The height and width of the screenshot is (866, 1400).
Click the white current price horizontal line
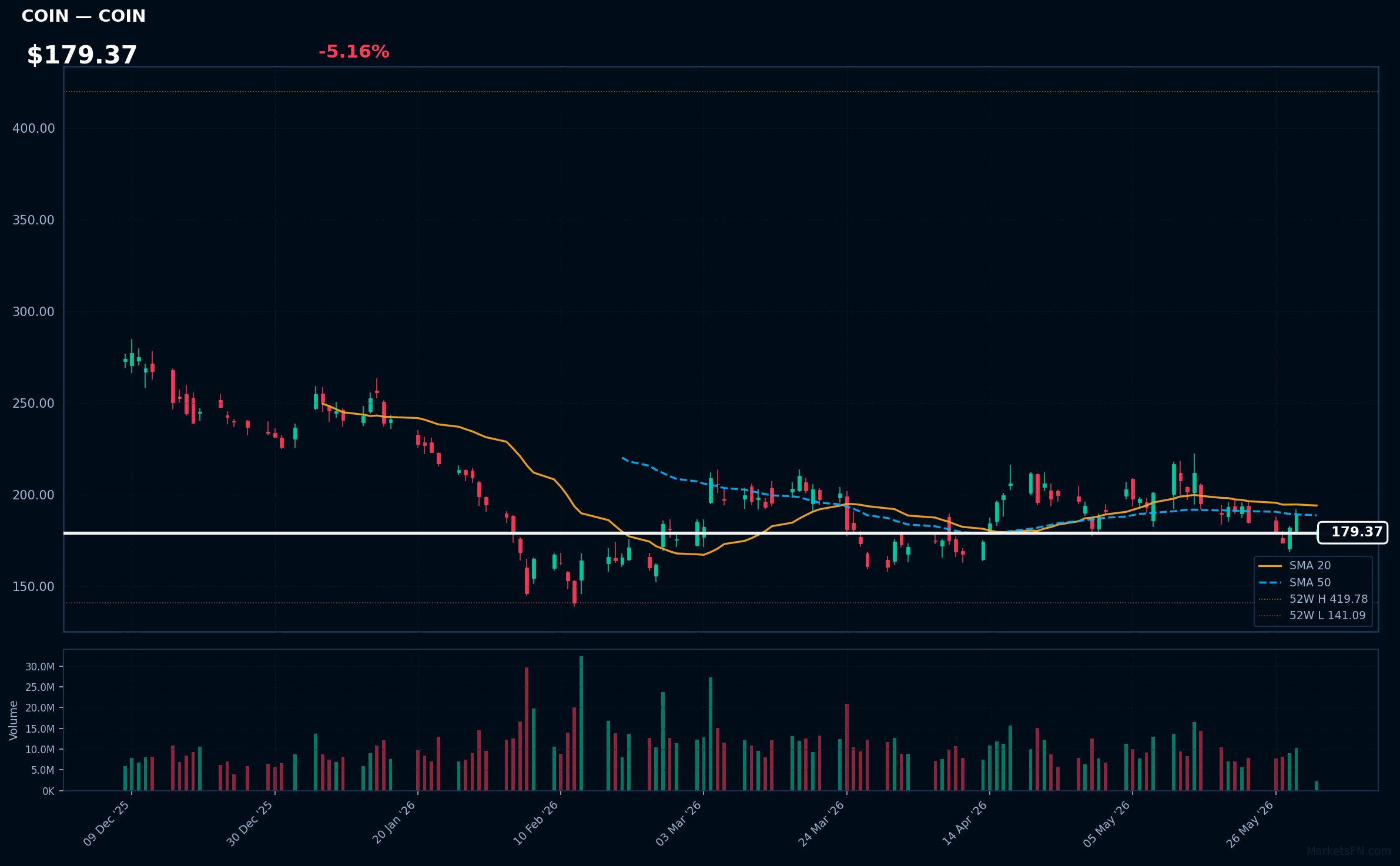[691, 533]
